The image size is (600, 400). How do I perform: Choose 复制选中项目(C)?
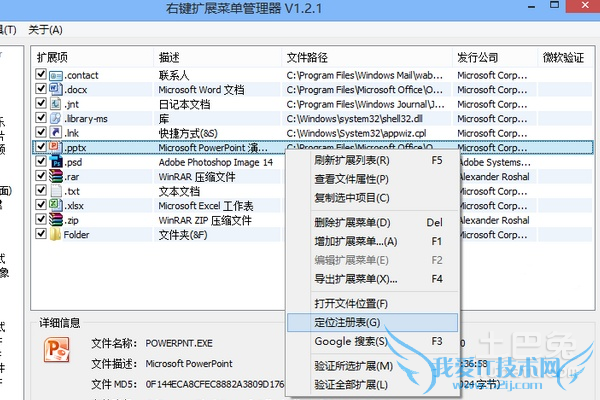pos(372,198)
